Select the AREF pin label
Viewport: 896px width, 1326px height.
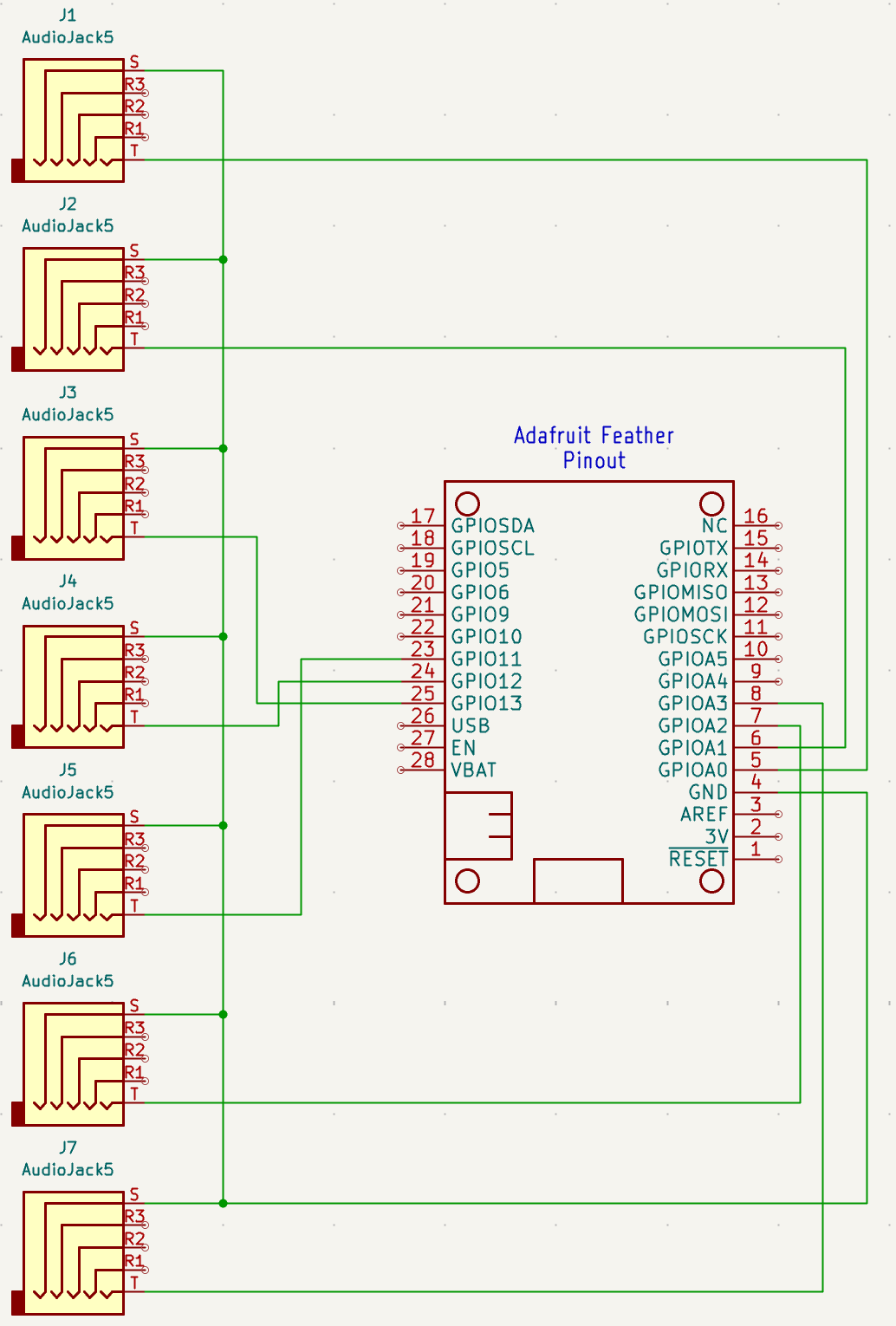click(704, 815)
